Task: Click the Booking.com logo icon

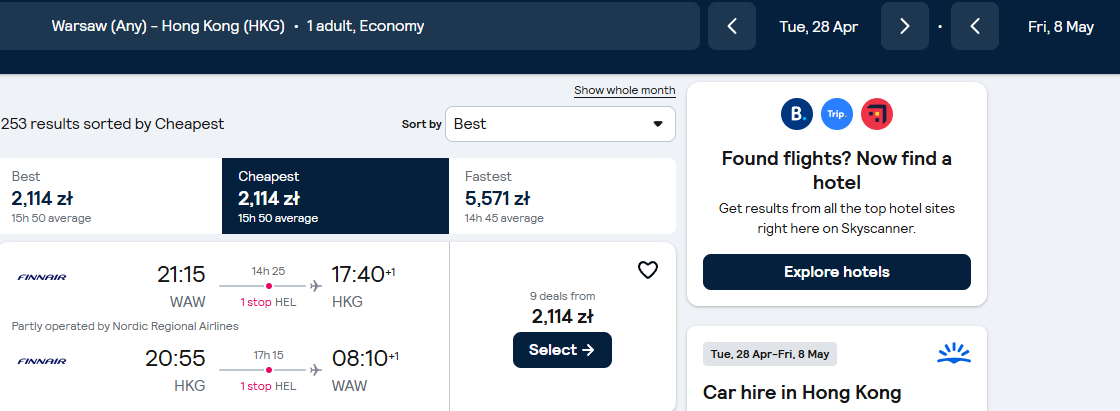Action: point(796,114)
